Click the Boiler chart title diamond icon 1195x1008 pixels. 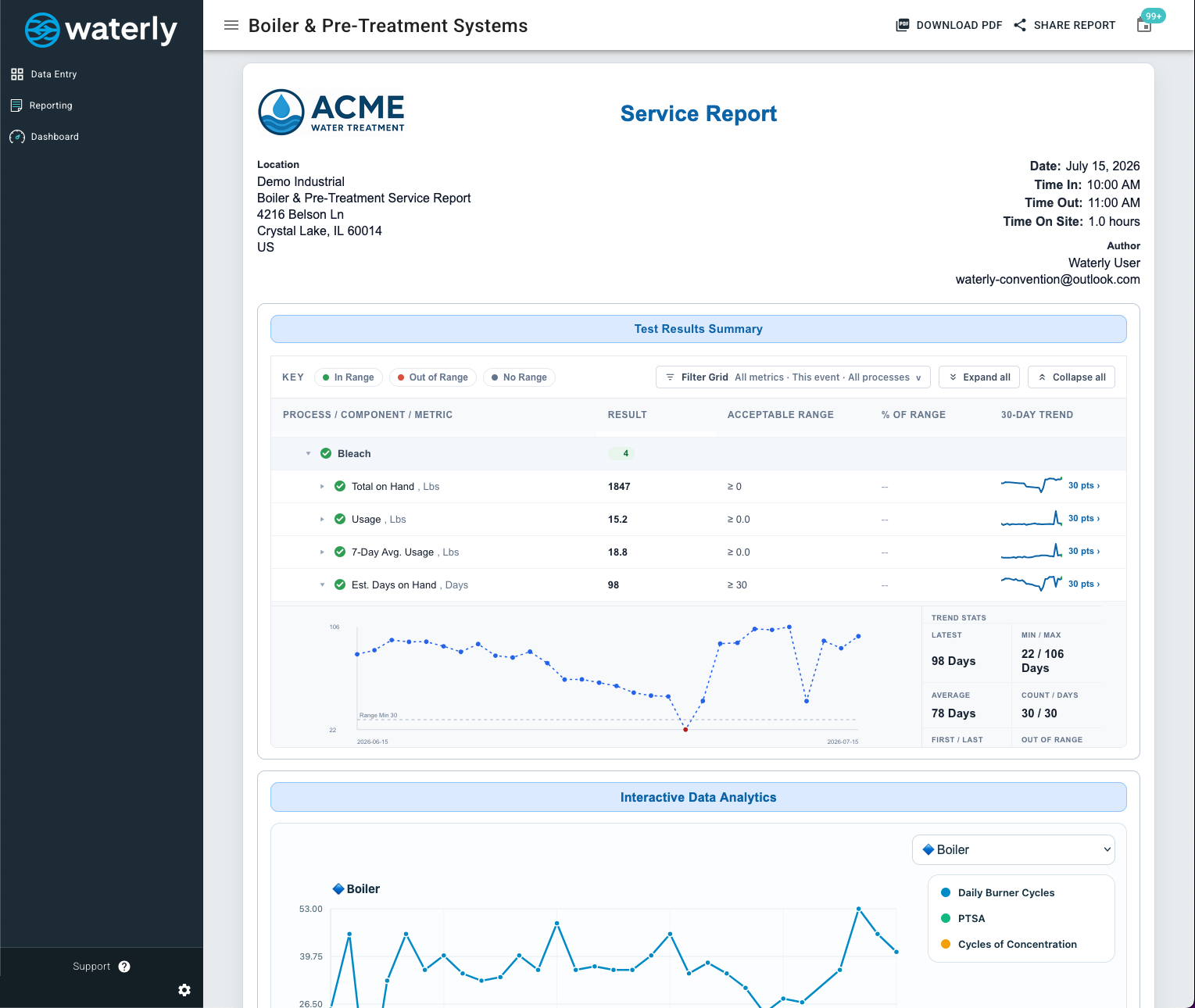pos(338,889)
